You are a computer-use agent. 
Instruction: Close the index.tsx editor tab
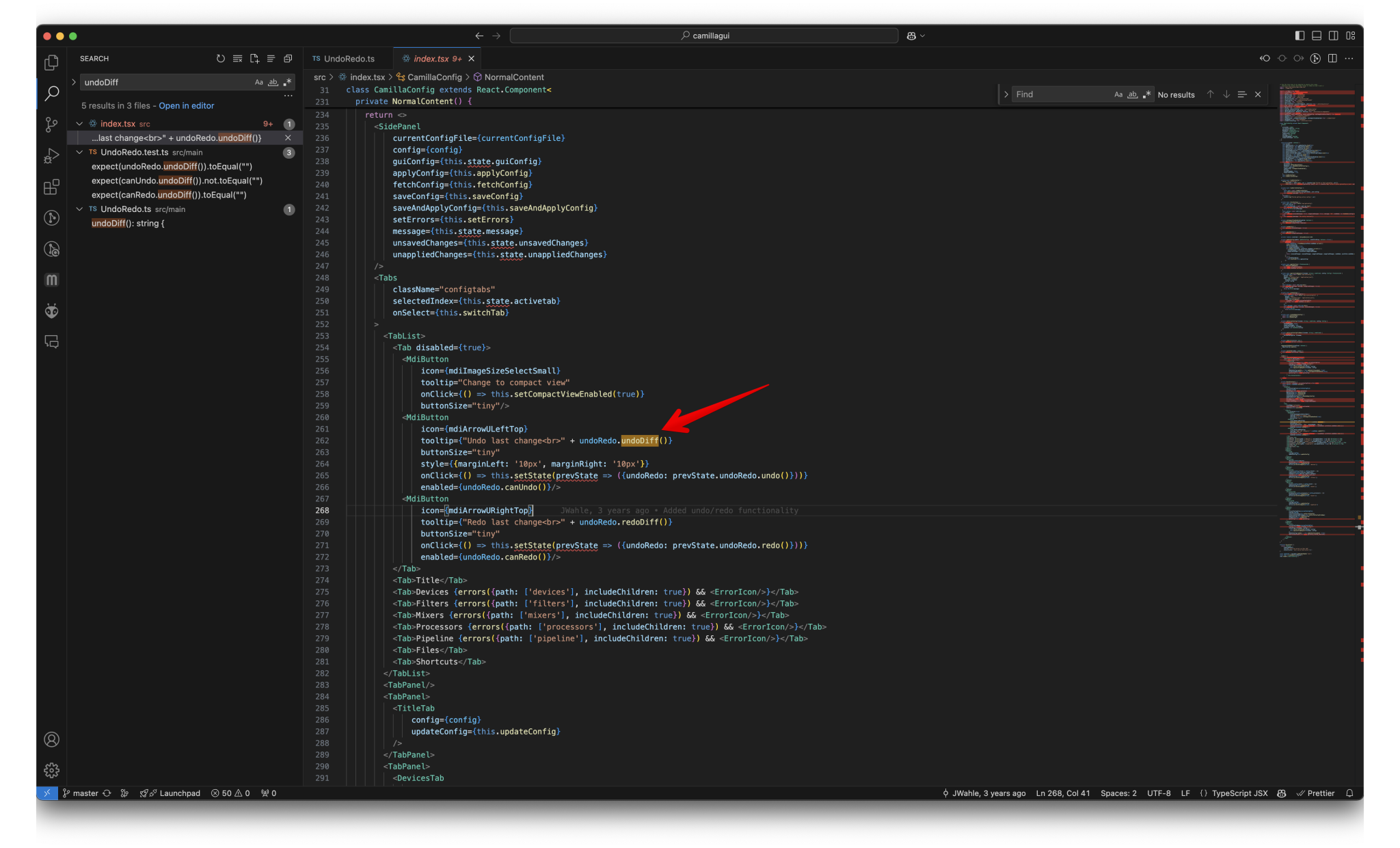(471, 59)
